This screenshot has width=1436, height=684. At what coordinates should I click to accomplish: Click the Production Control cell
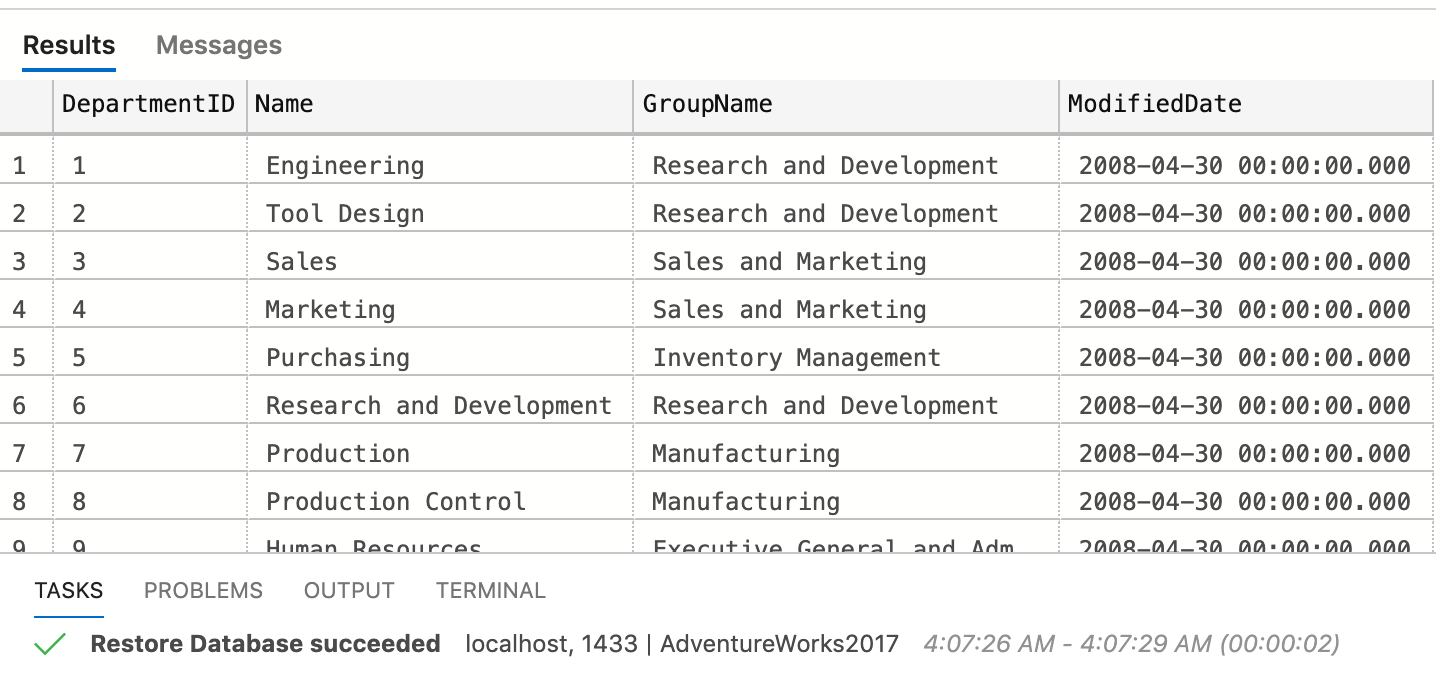pos(440,501)
